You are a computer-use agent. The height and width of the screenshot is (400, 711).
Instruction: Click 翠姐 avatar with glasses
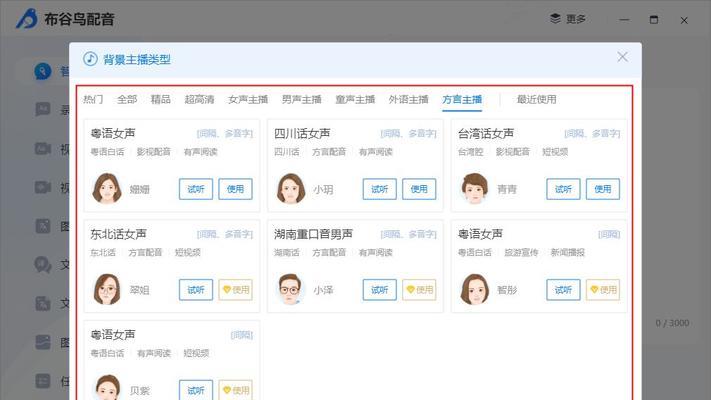pos(107,289)
